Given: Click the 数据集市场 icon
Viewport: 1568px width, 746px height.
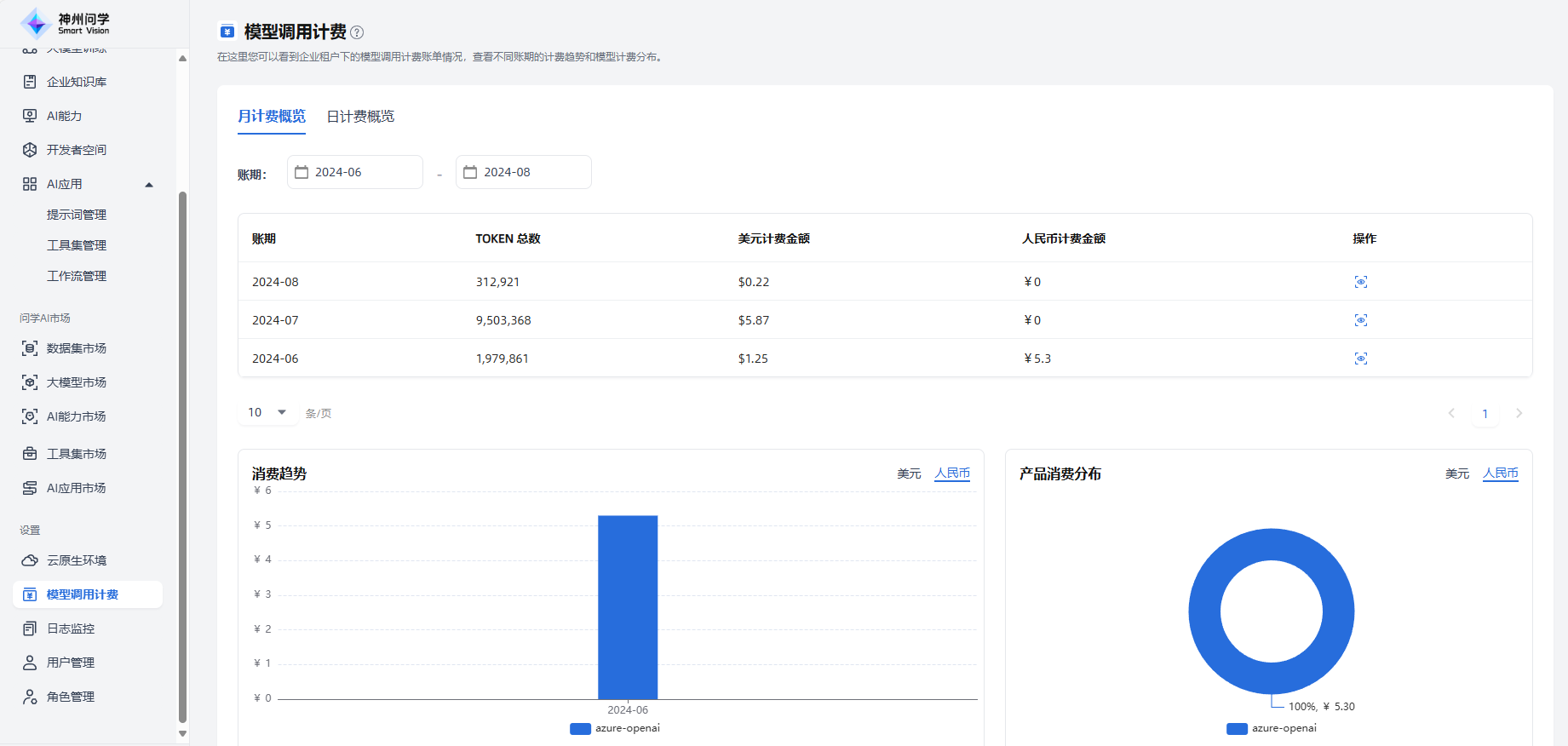Looking at the screenshot, I should pyautogui.click(x=30, y=348).
